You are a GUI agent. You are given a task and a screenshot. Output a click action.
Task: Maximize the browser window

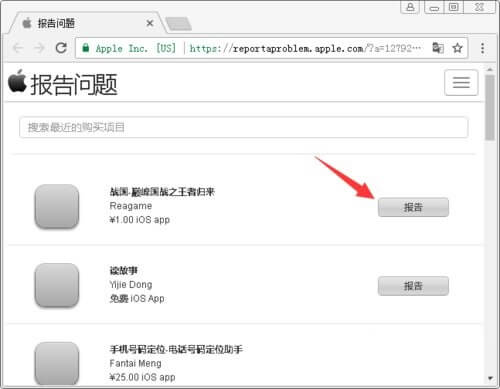453,7
